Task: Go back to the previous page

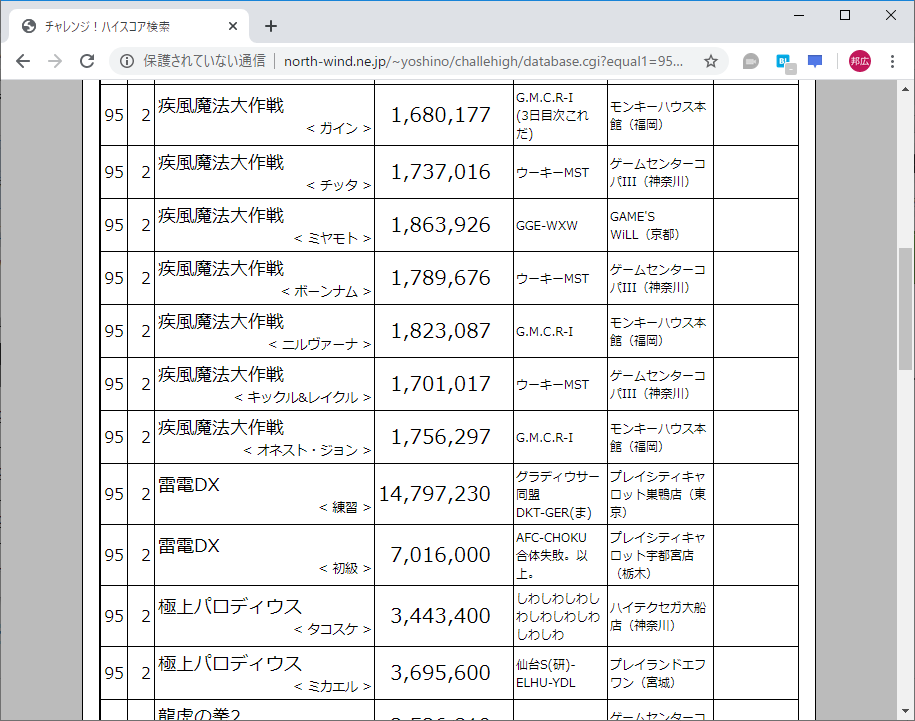Action: [x=22, y=61]
